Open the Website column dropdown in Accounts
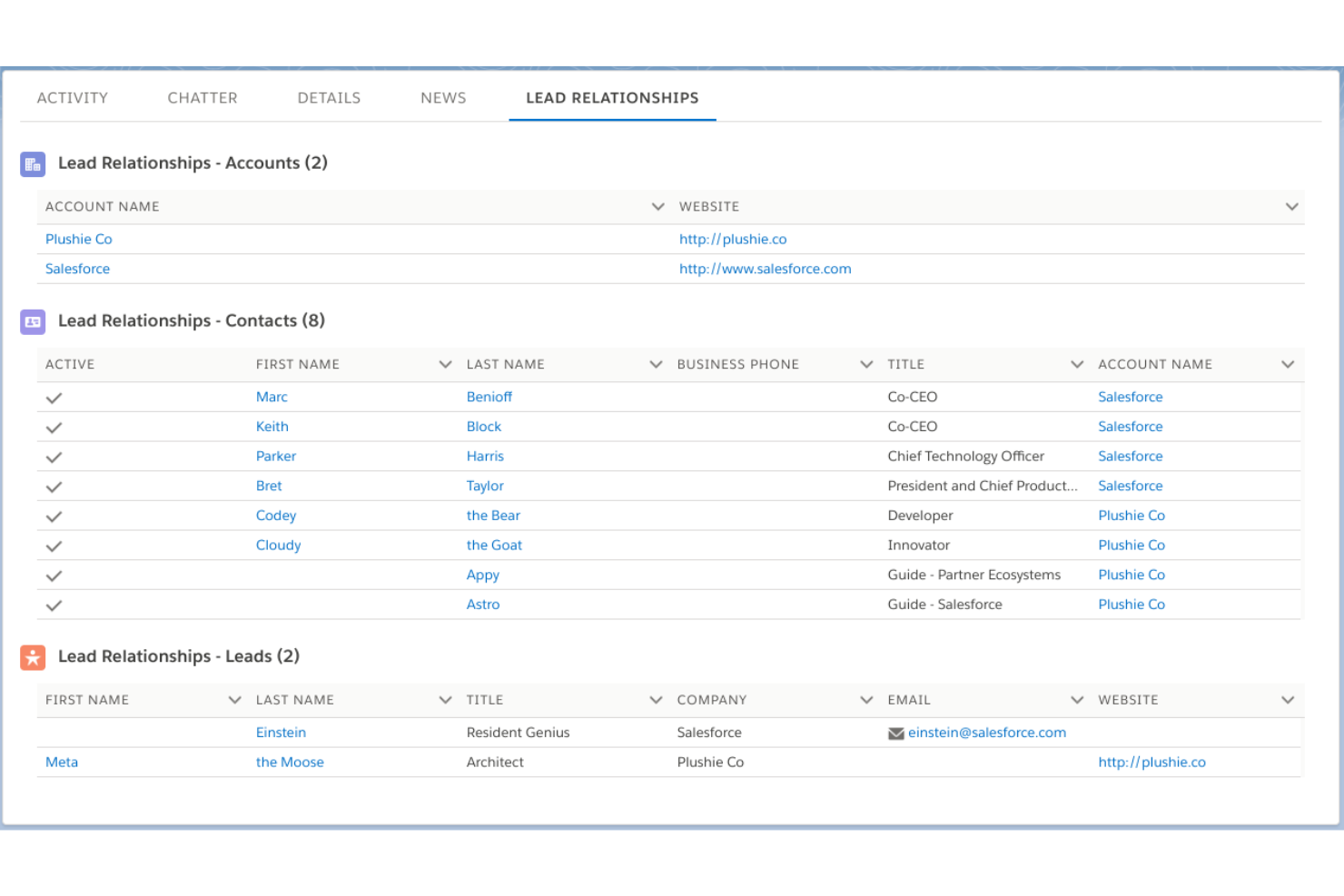 pos(1291,206)
